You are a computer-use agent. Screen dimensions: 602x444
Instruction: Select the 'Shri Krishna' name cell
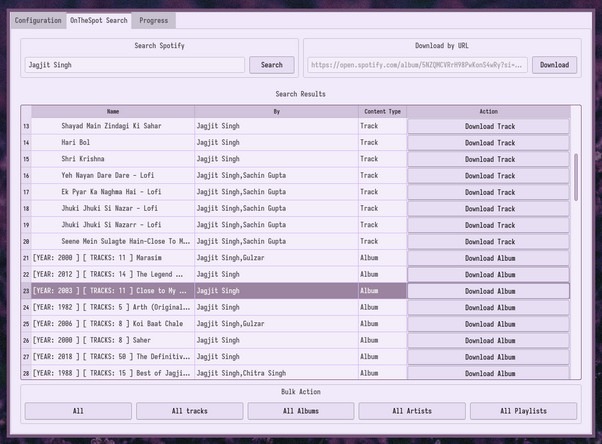113,159
